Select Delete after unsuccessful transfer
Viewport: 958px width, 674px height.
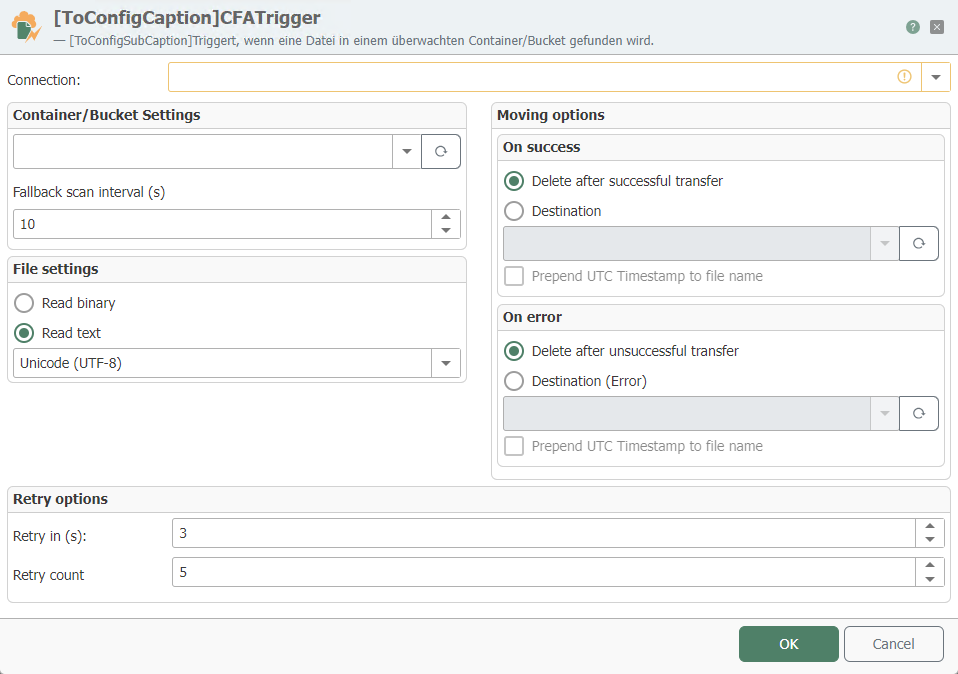pyautogui.click(x=514, y=351)
